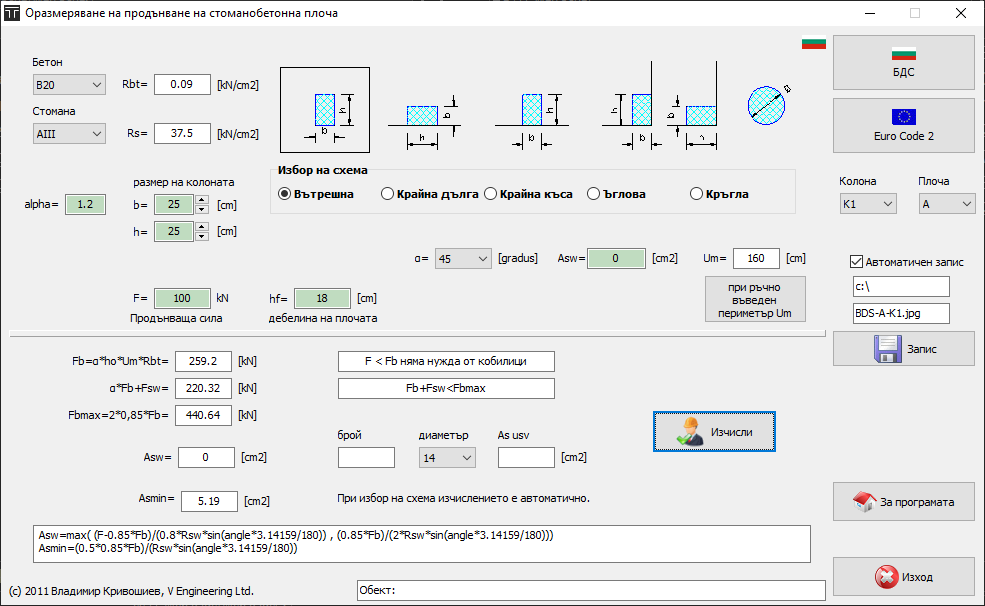Open the Бетон B20 dropdown
The height and width of the screenshot is (606, 985).
point(69,84)
